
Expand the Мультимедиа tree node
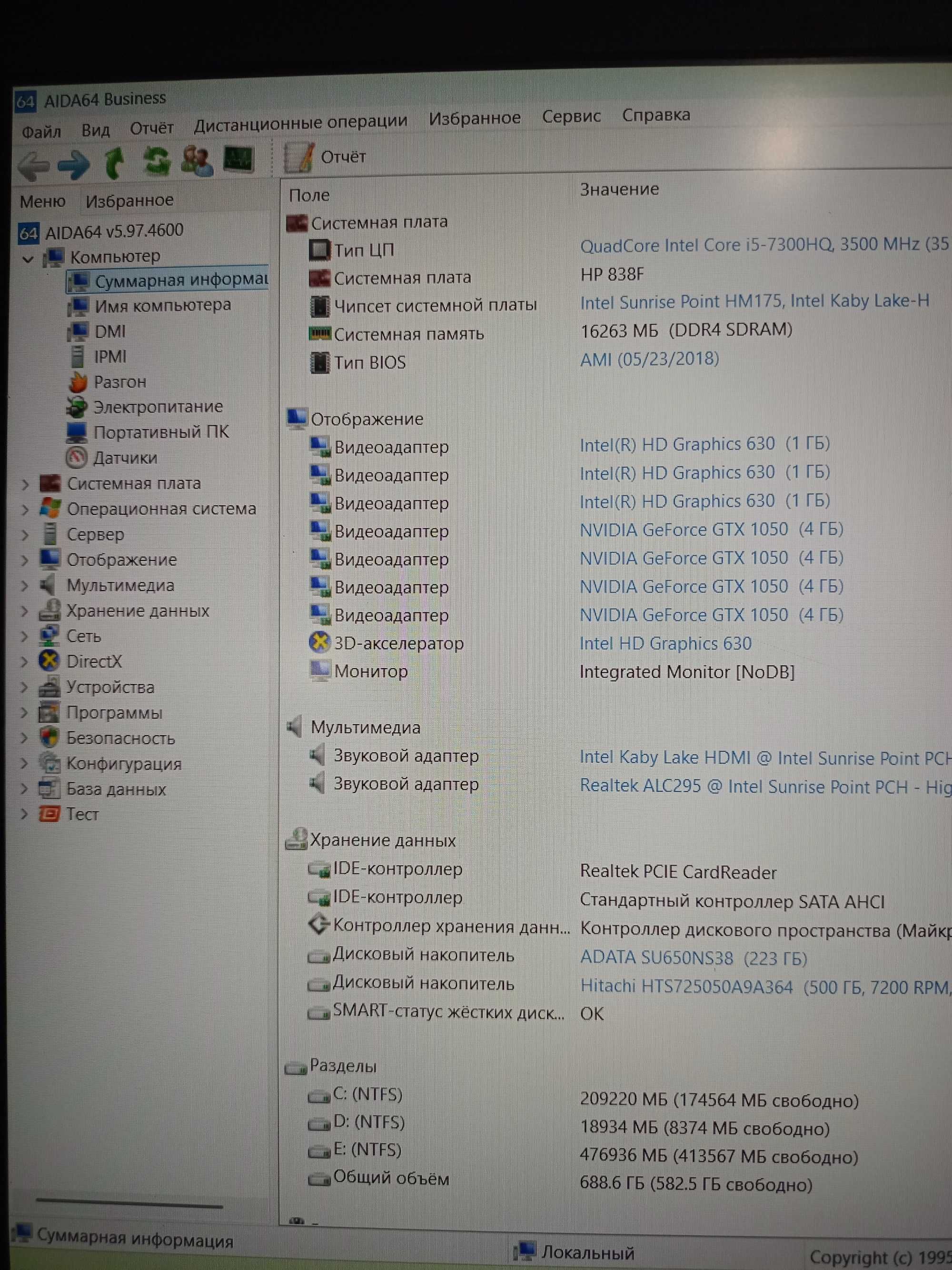click(x=25, y=586)
